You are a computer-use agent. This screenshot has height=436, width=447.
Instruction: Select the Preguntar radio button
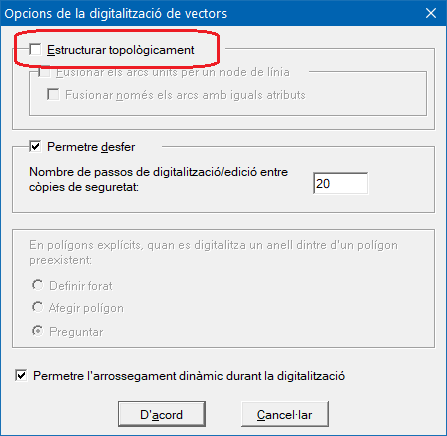pos(37,331)
